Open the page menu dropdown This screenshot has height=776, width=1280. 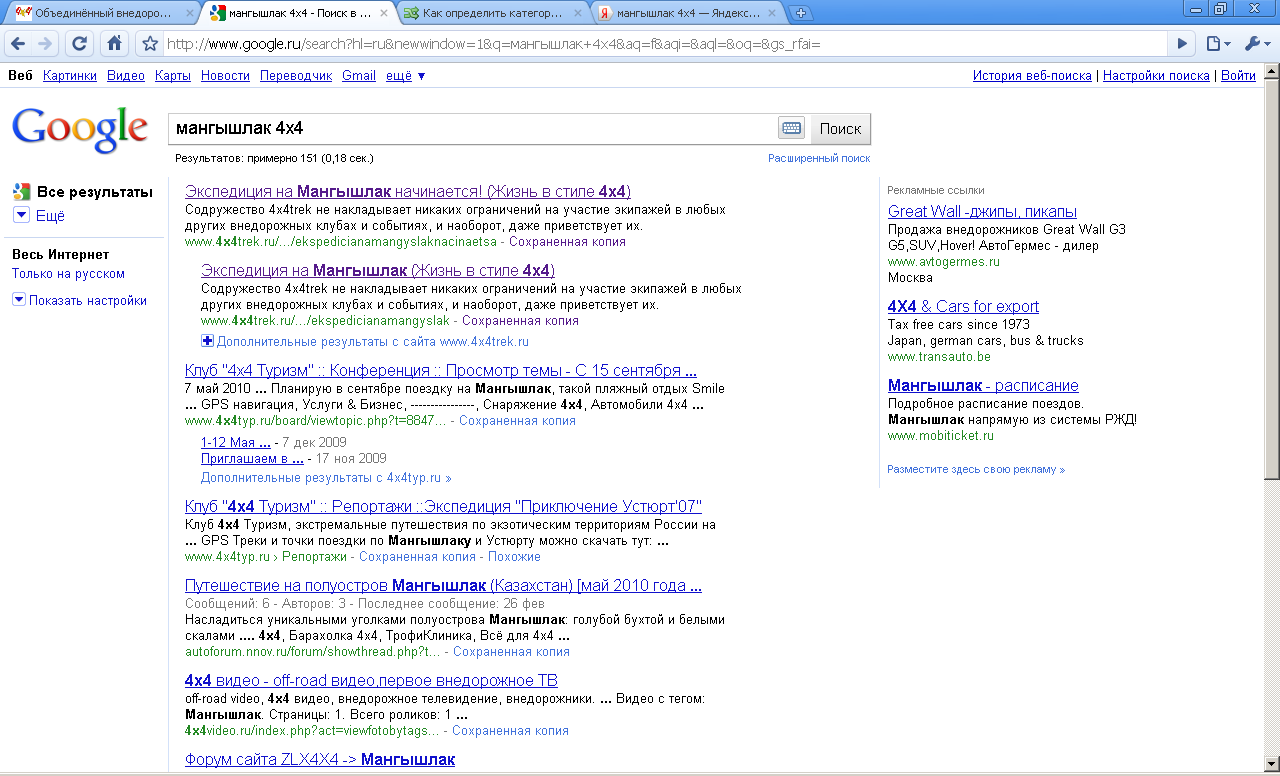(x=1217, y=44)
